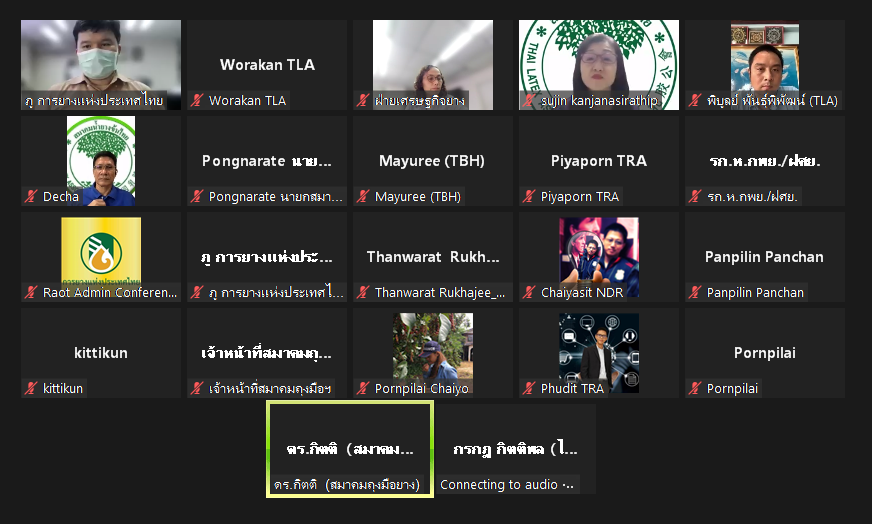872x524 pixels.
Task: Open the Raot Admin Conference participant tile
Action: click(x=101, y=256)
